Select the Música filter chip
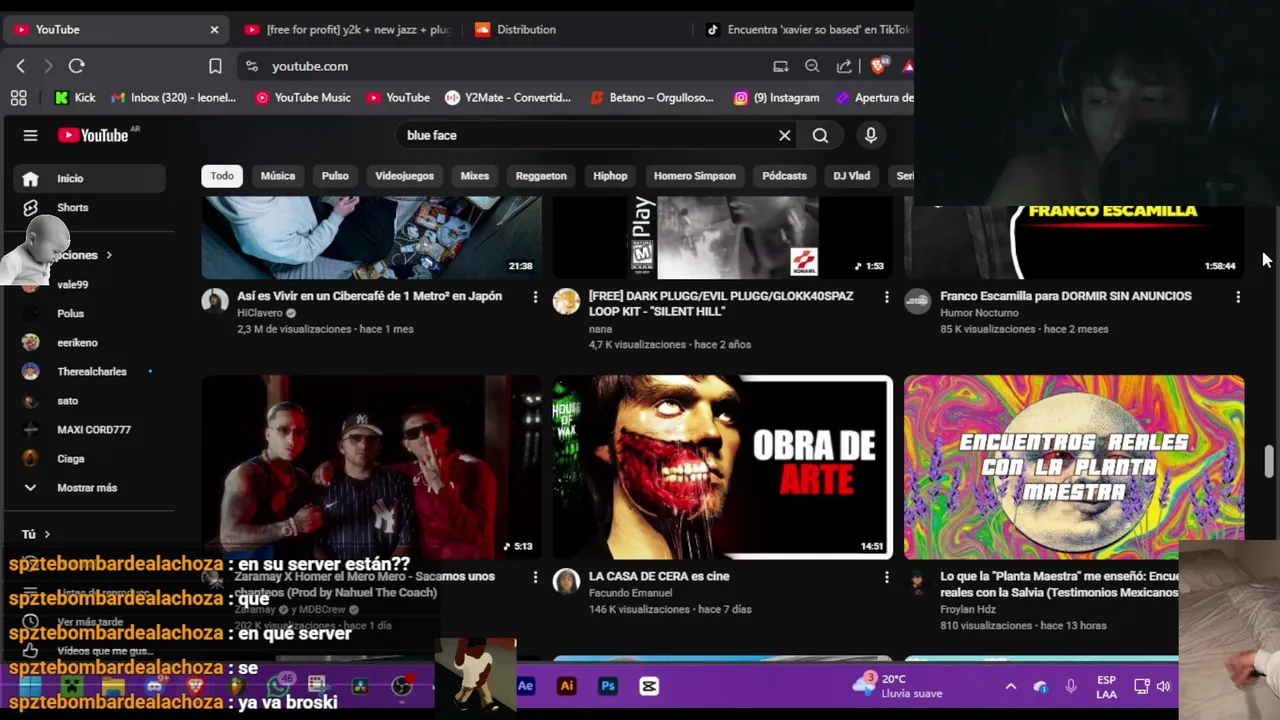The image size is (1280, 720). pyautogui.click(x=278, y=176)
